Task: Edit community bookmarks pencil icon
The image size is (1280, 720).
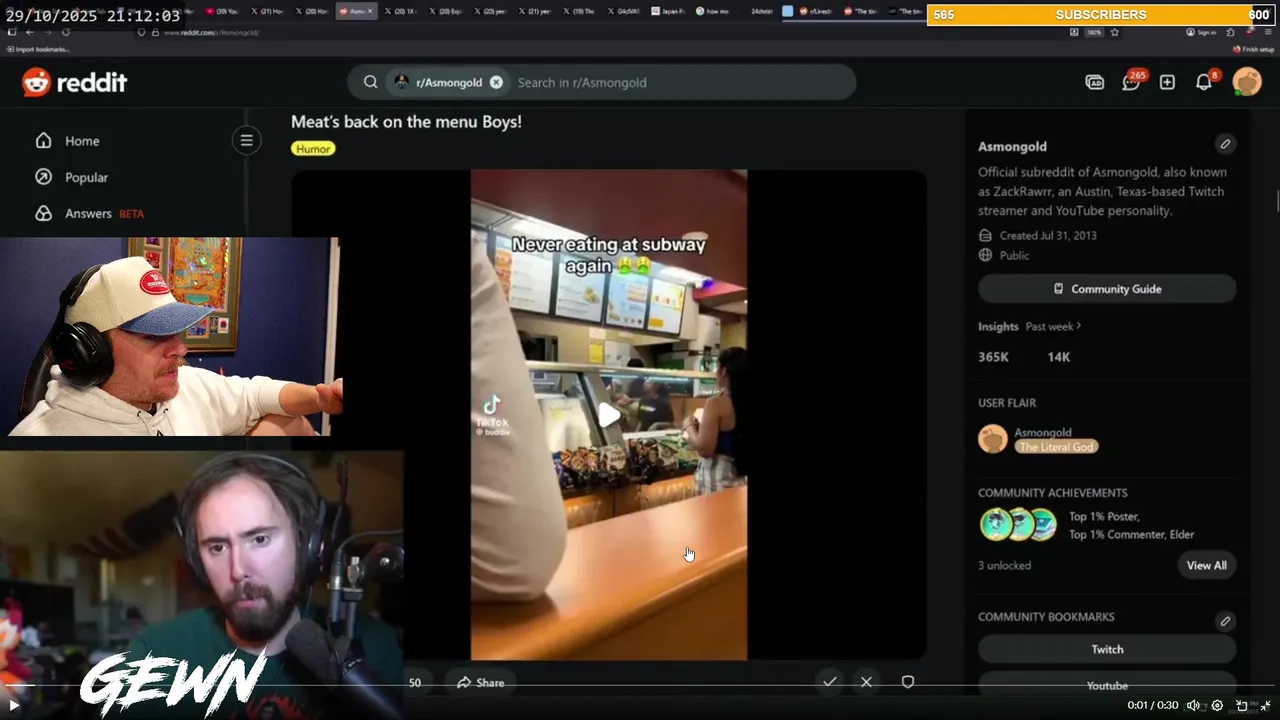Action: (1225, 621)
